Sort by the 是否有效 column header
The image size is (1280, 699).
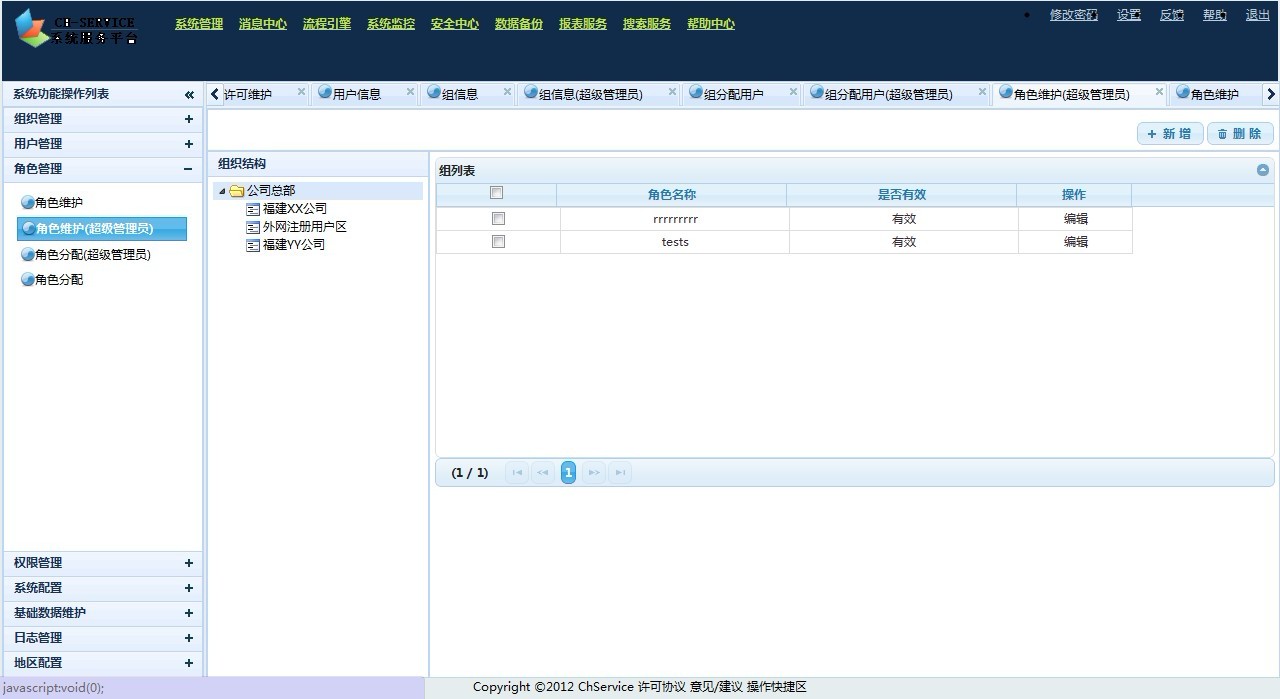[902, 195]
